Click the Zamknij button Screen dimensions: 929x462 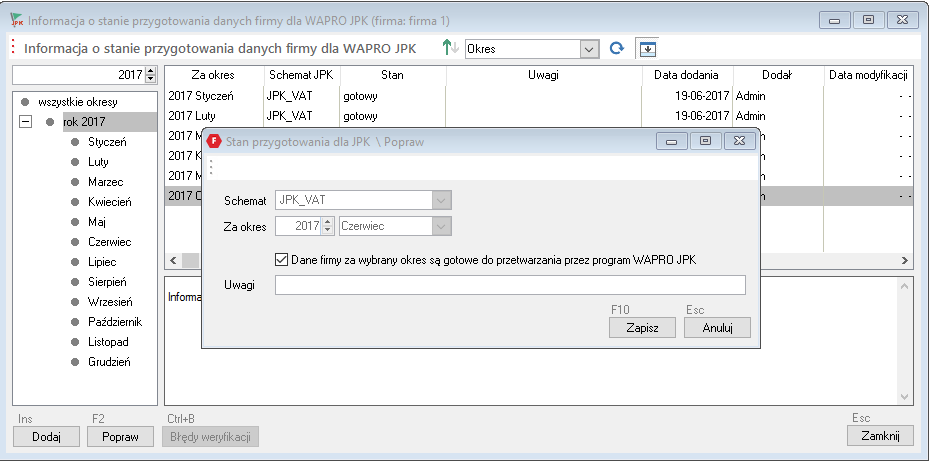880,436
